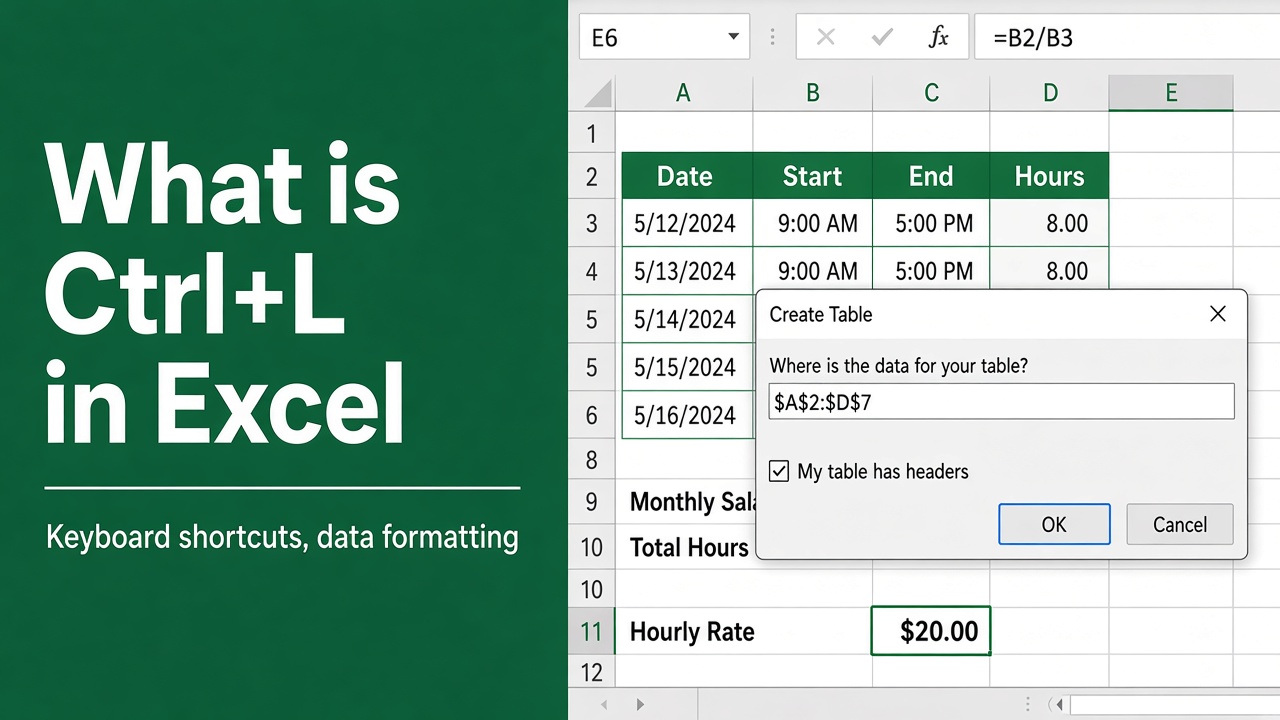Toggle the My table has headers checkbox
Image resolution: width=1280 pixels, height=720 pixels.
click(779, 471)
